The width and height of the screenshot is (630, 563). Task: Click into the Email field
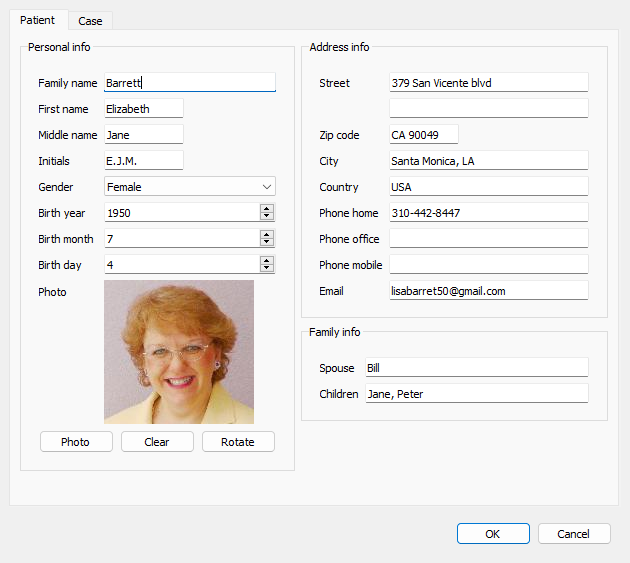pyautogui.click(x=488, y=291)
